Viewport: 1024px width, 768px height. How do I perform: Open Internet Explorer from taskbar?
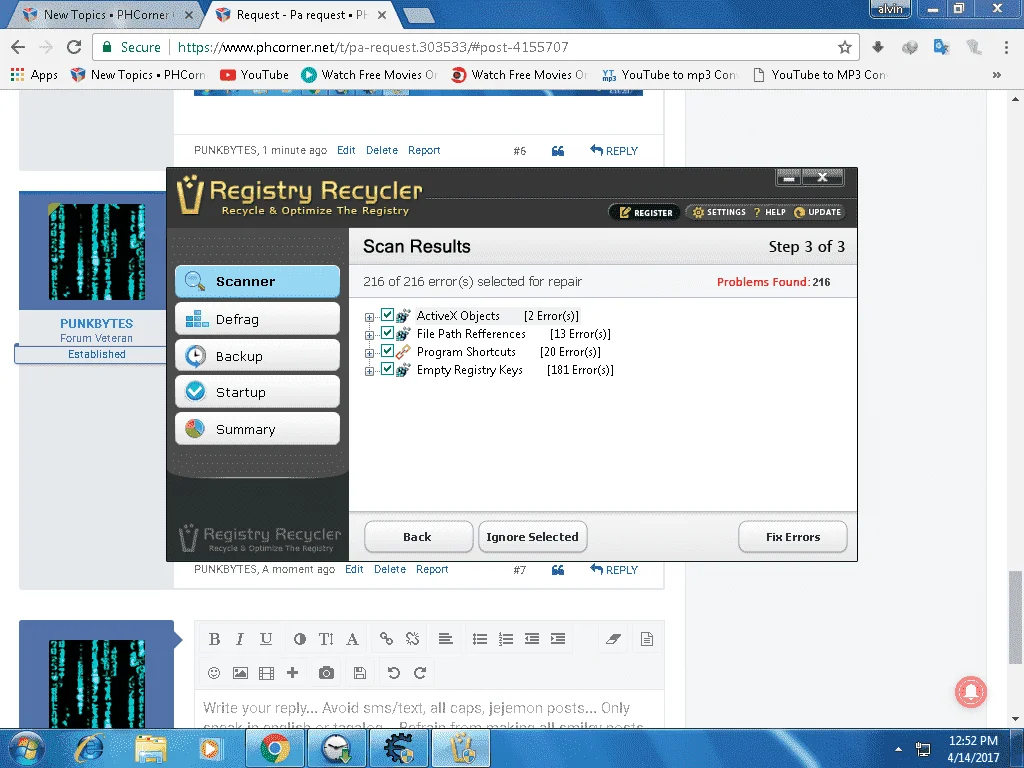89,748
